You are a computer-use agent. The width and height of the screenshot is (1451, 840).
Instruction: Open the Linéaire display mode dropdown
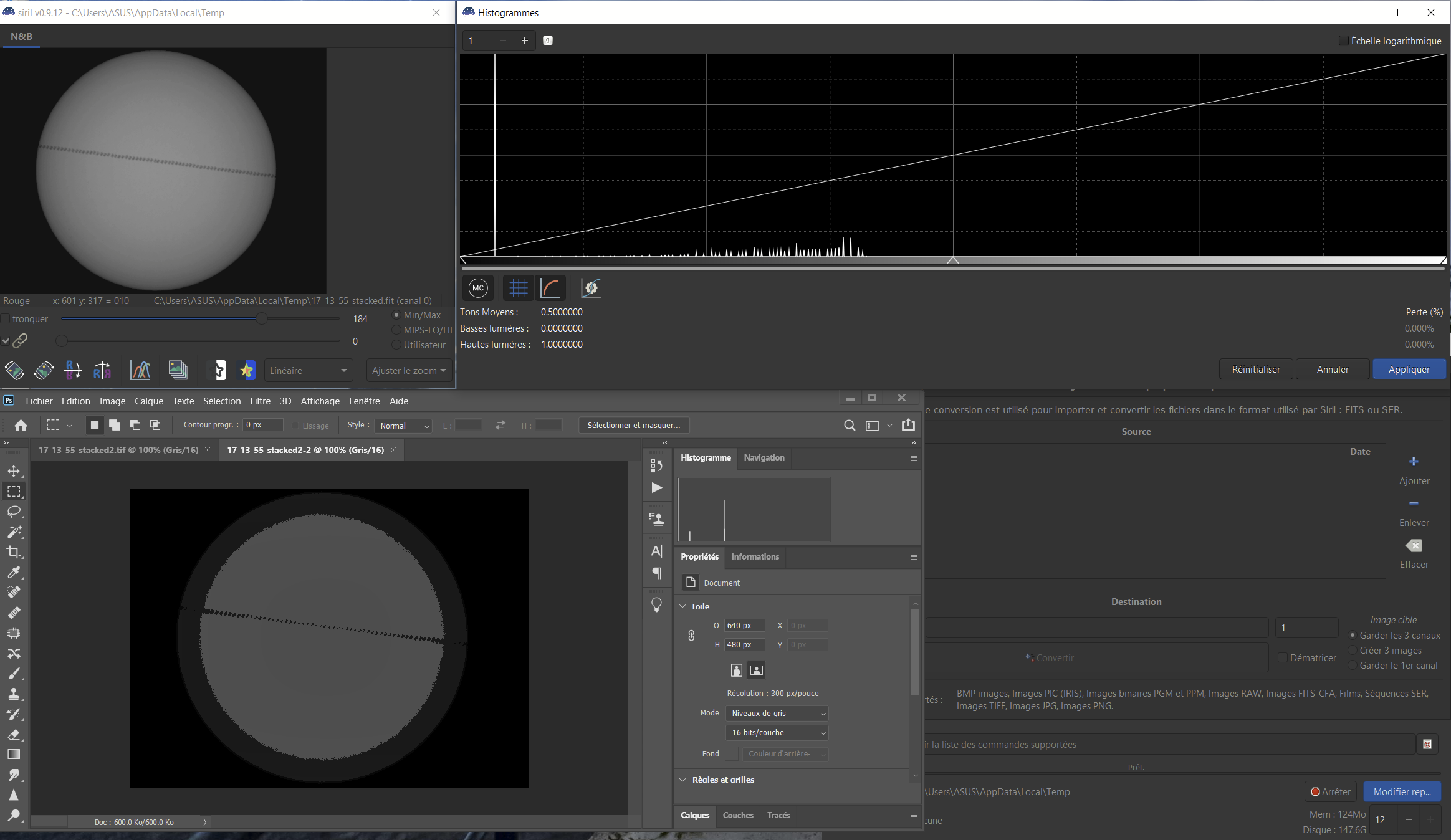[x=308, y=370]
